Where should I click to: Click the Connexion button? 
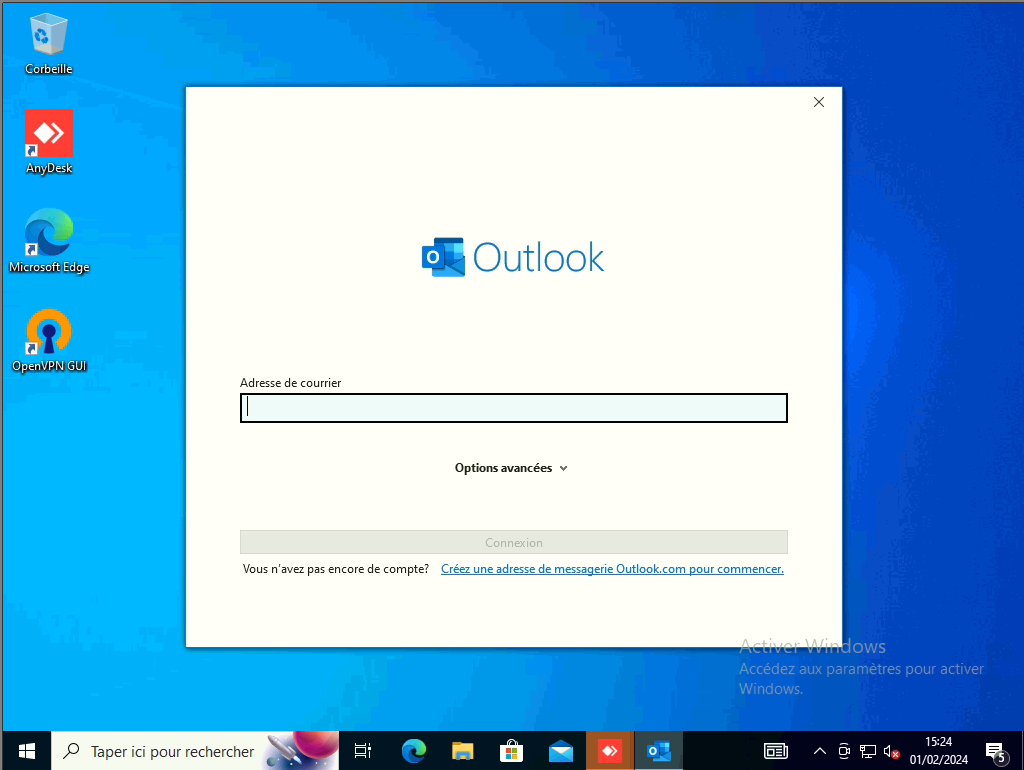pos(514,542)
